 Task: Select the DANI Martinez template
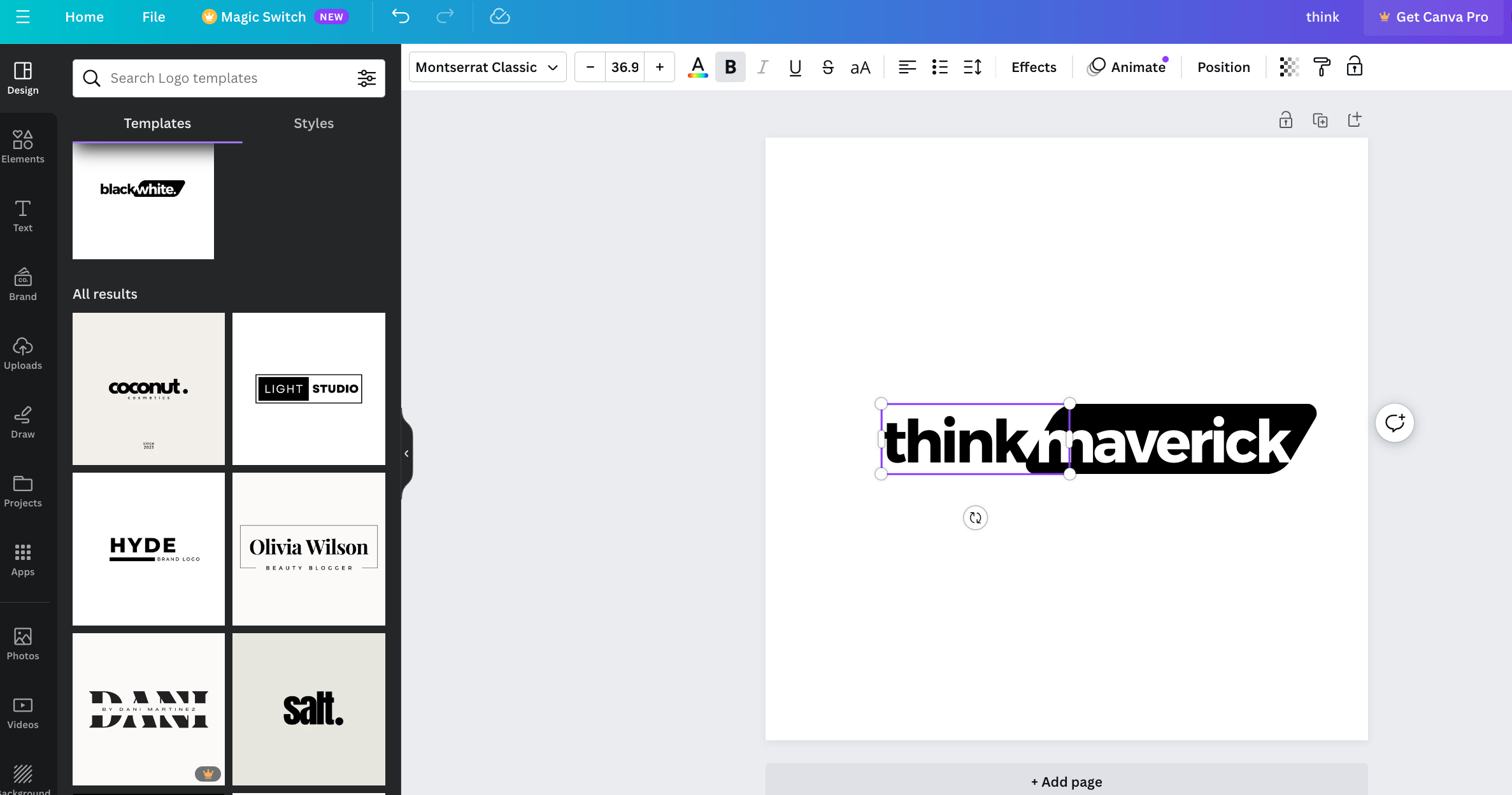(x=148, y=709)
